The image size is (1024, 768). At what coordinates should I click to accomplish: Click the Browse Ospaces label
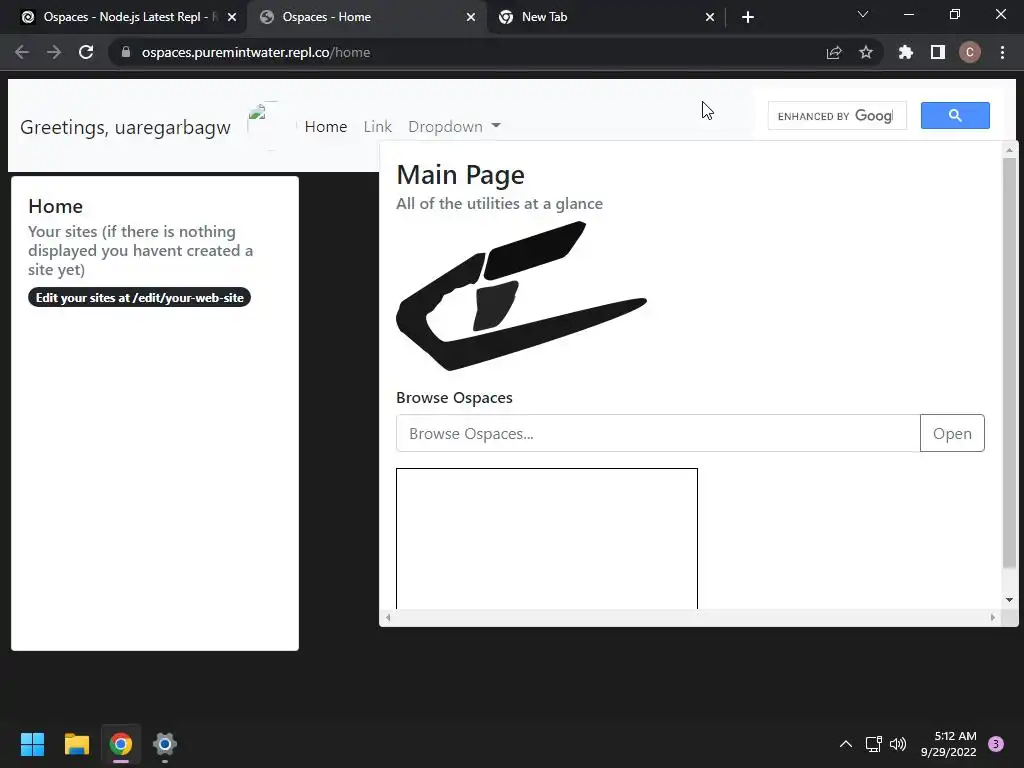(x=454, y=398)
